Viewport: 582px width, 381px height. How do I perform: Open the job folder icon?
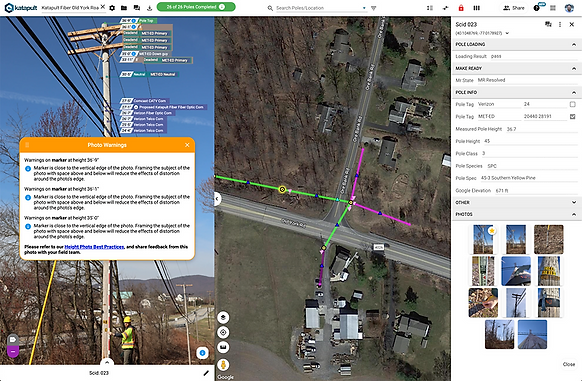pos(124,8)
